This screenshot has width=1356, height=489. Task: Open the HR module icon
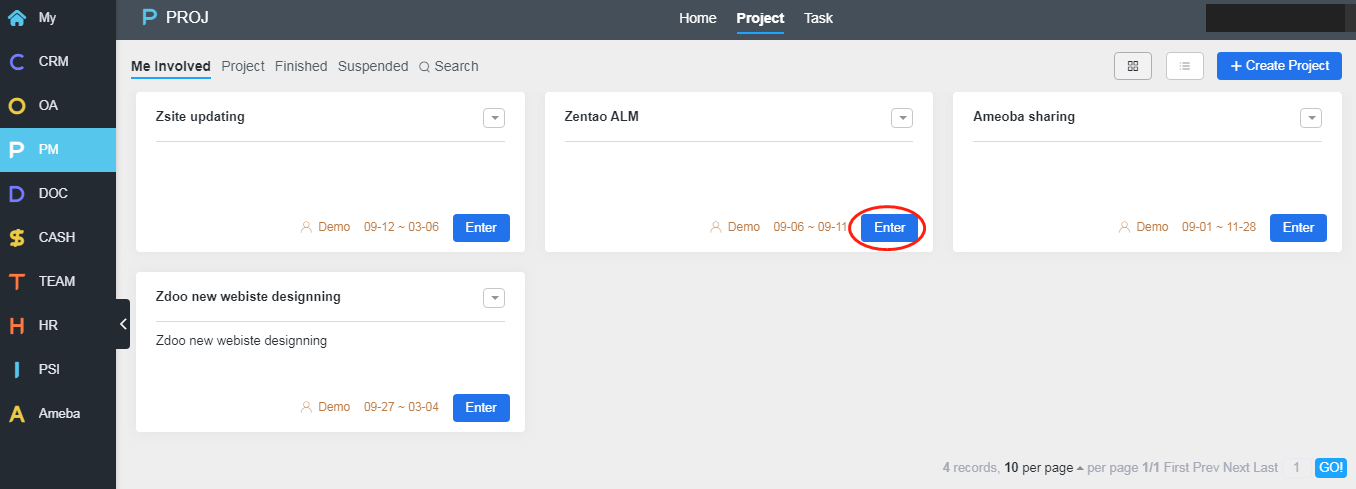[x=17, y=325]
